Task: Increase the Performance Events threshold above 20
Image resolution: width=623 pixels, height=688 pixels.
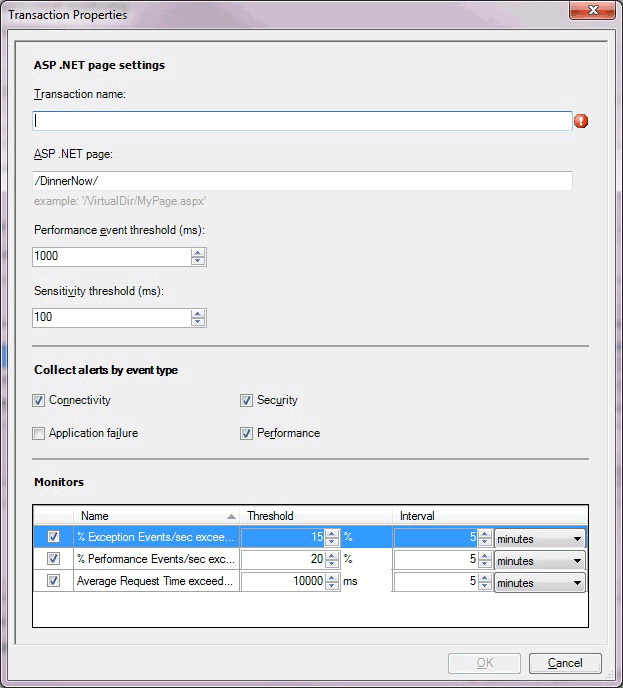Action: pos(332,555)
